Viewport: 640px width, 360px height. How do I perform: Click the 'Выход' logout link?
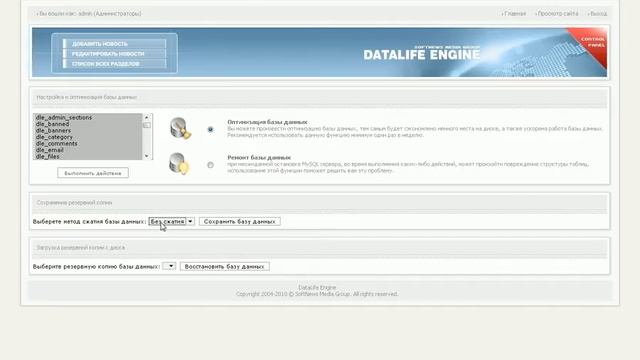click(x=598, y=13)
